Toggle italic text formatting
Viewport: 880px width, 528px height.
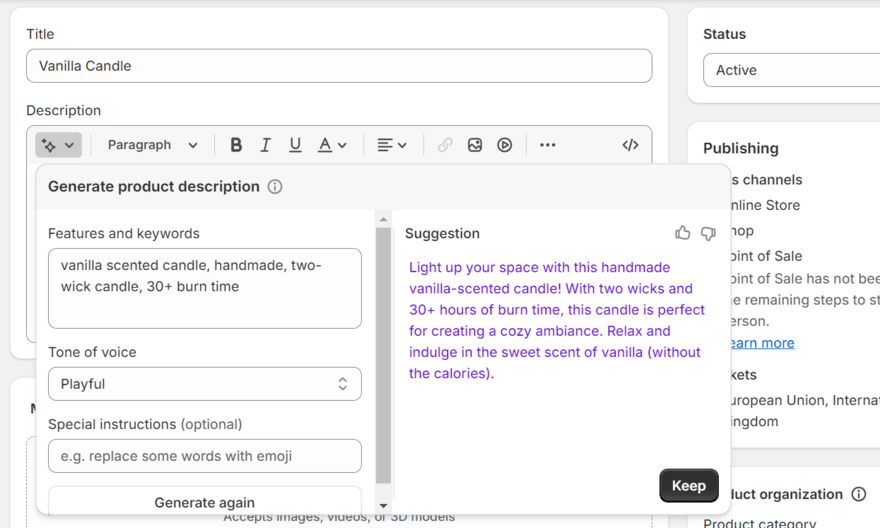265,145
